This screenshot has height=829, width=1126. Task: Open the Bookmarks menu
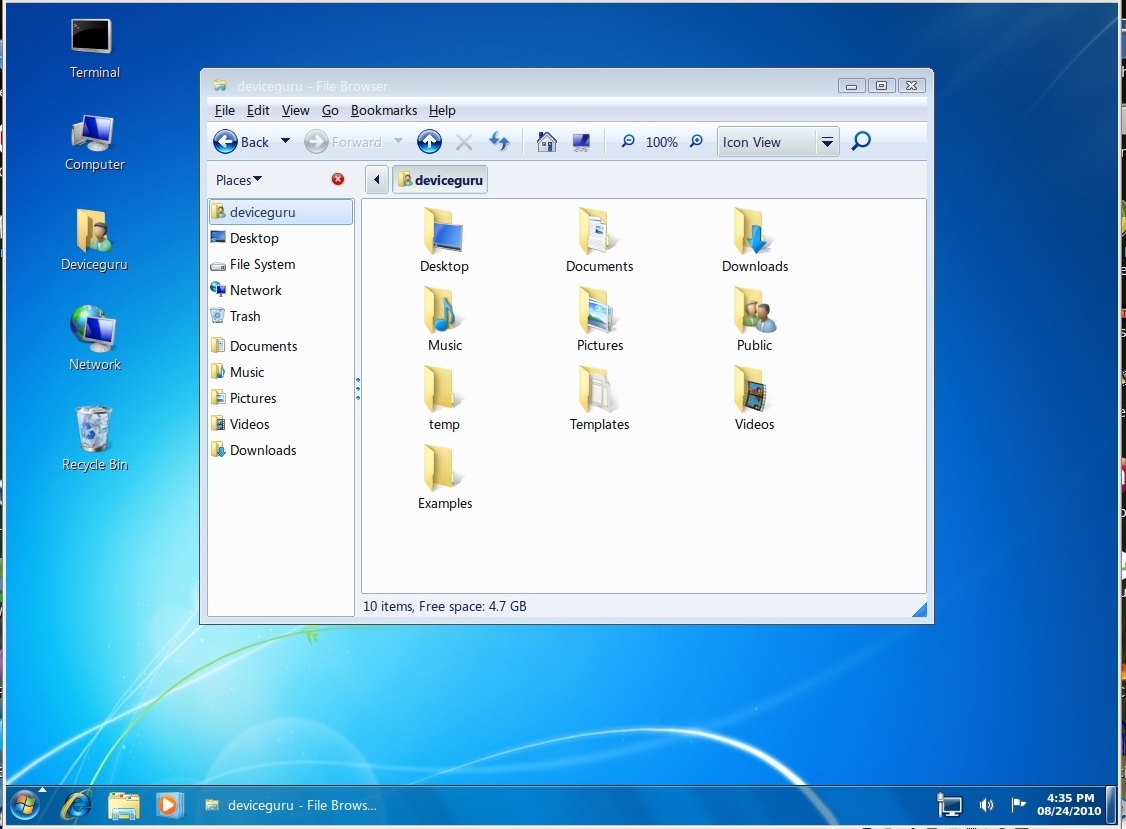point(383,110)
